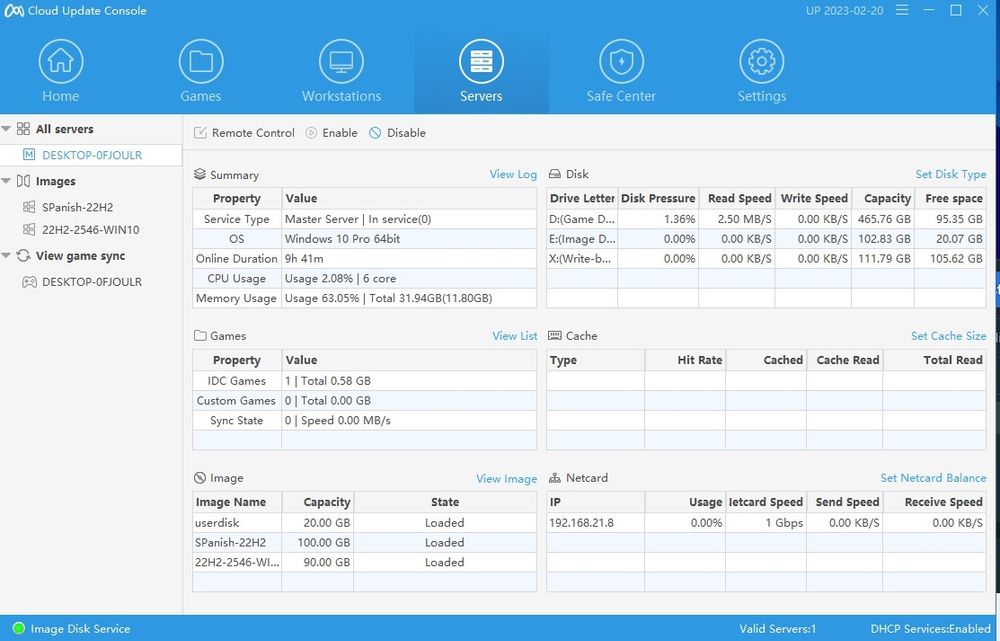Open the Home section icon
The width and height of the screenshot is (1000, 641).
[x=60, y=62]
